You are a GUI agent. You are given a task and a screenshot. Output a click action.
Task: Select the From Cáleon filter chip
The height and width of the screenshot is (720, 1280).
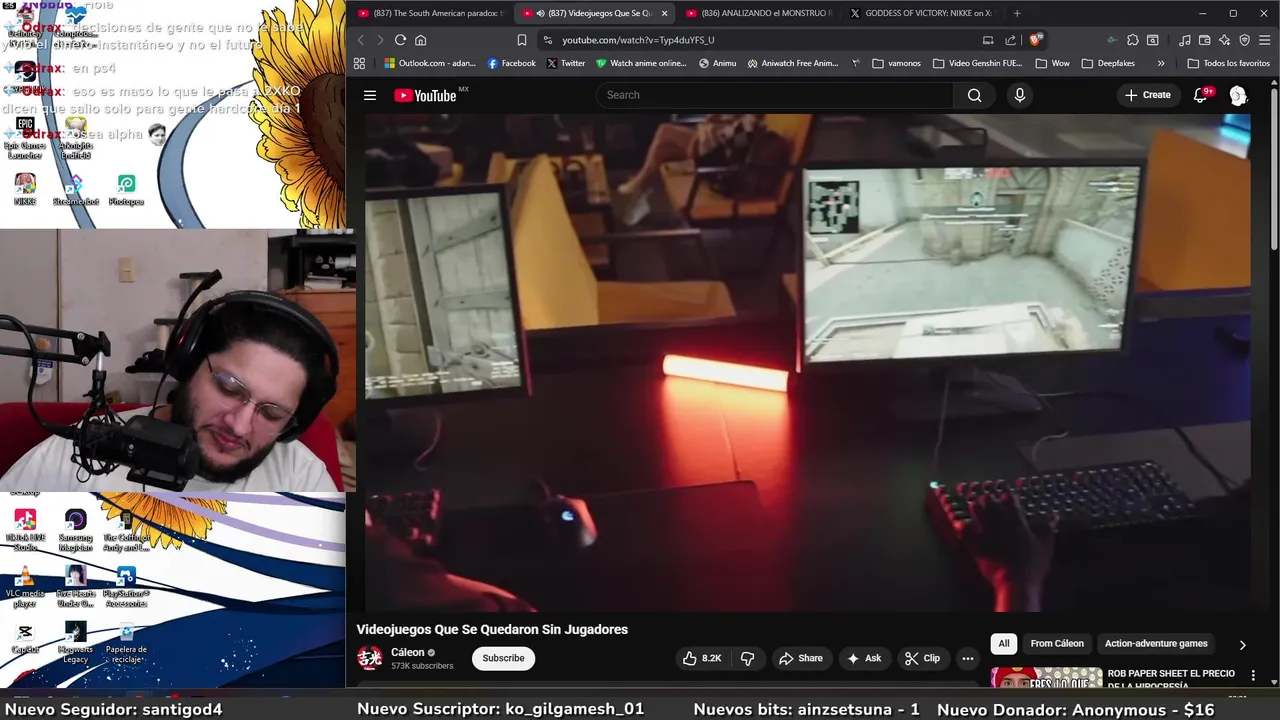tap(1057, 644)
